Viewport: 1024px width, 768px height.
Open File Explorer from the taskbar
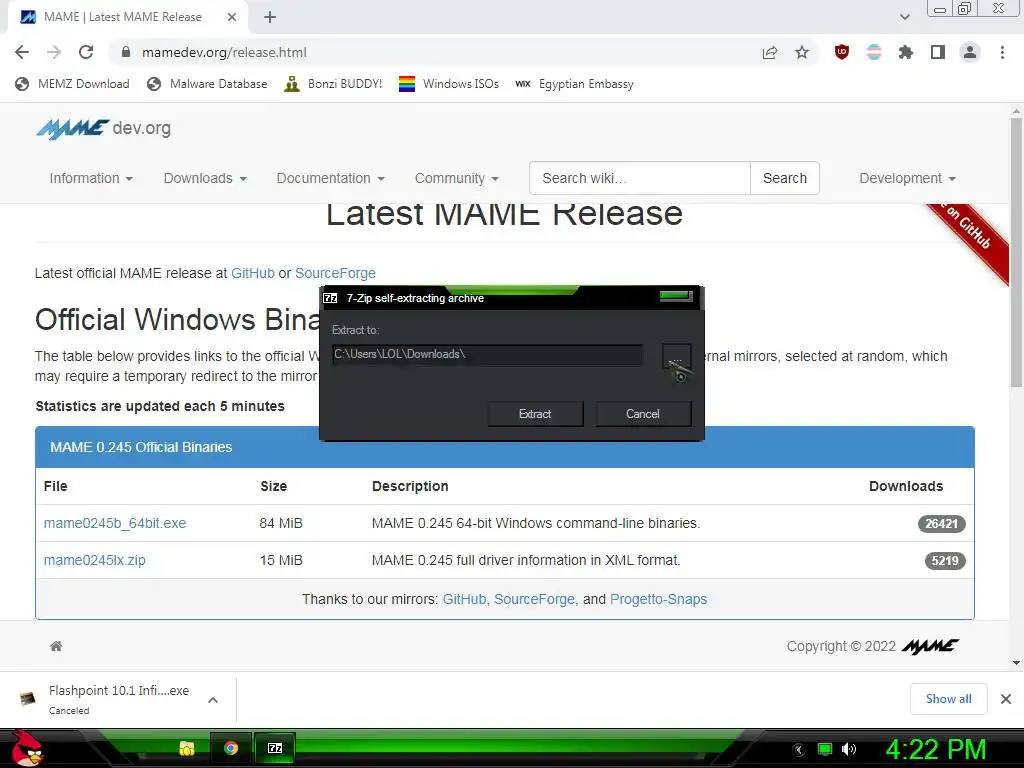pyautogui.click(x=187, y=748)
